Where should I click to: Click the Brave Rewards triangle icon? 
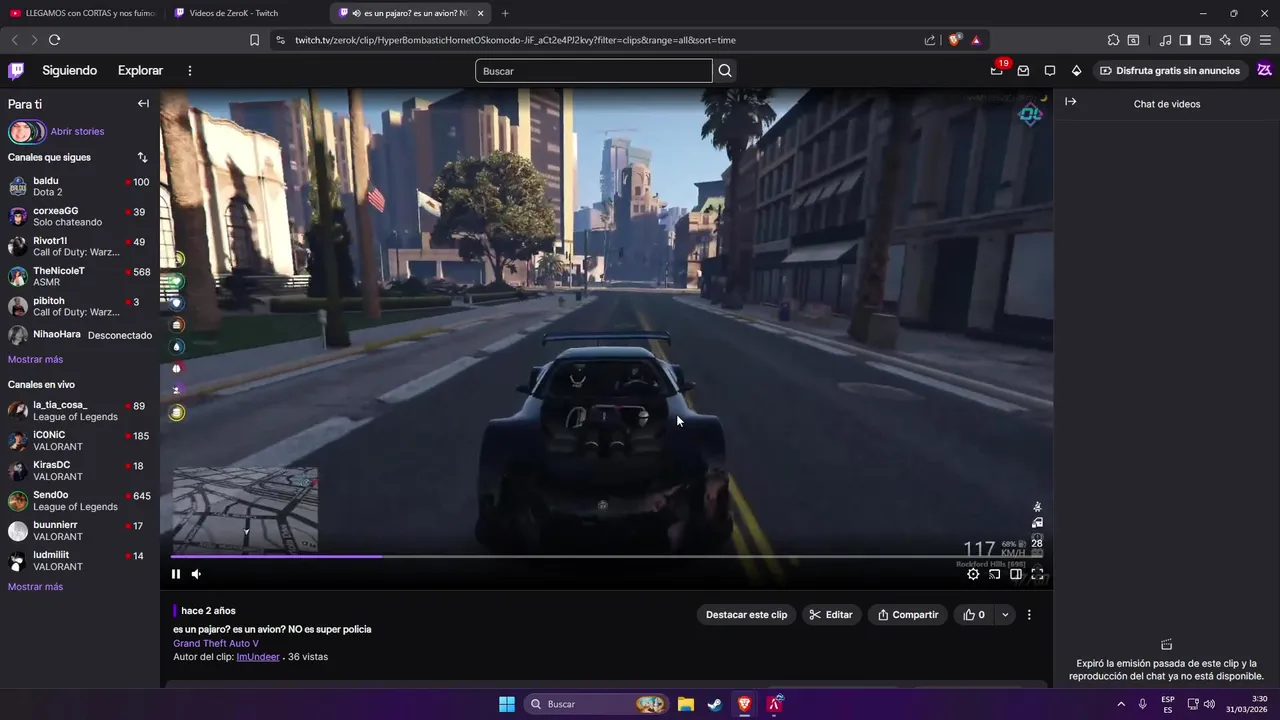976,40
